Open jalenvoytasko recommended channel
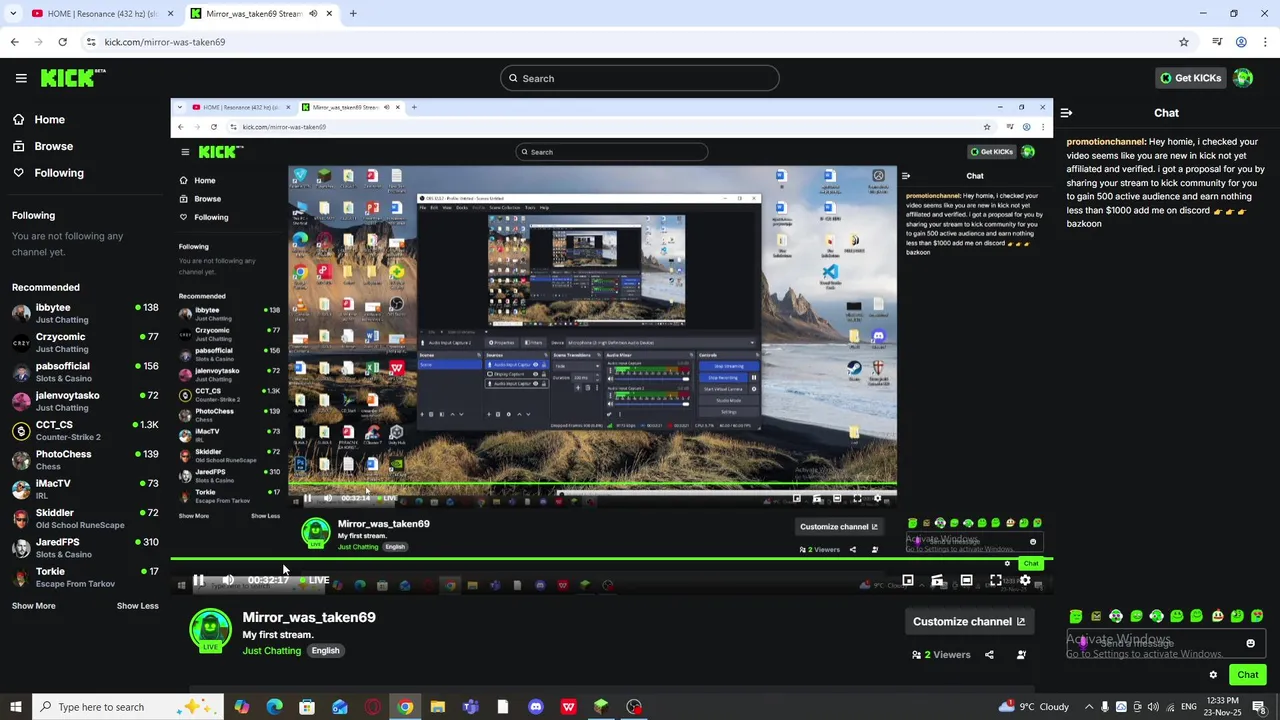Viewport: 1280px width, 720px height. pyautogui.click(x=85, y=401)
